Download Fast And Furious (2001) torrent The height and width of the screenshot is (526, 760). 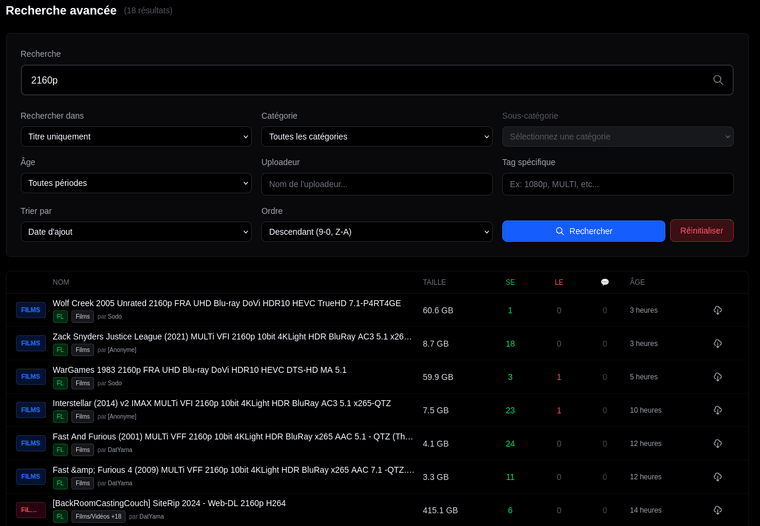717,443
